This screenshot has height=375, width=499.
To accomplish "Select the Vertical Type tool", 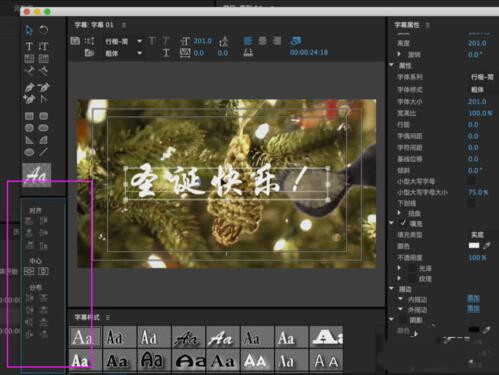I will coord(43,46).
